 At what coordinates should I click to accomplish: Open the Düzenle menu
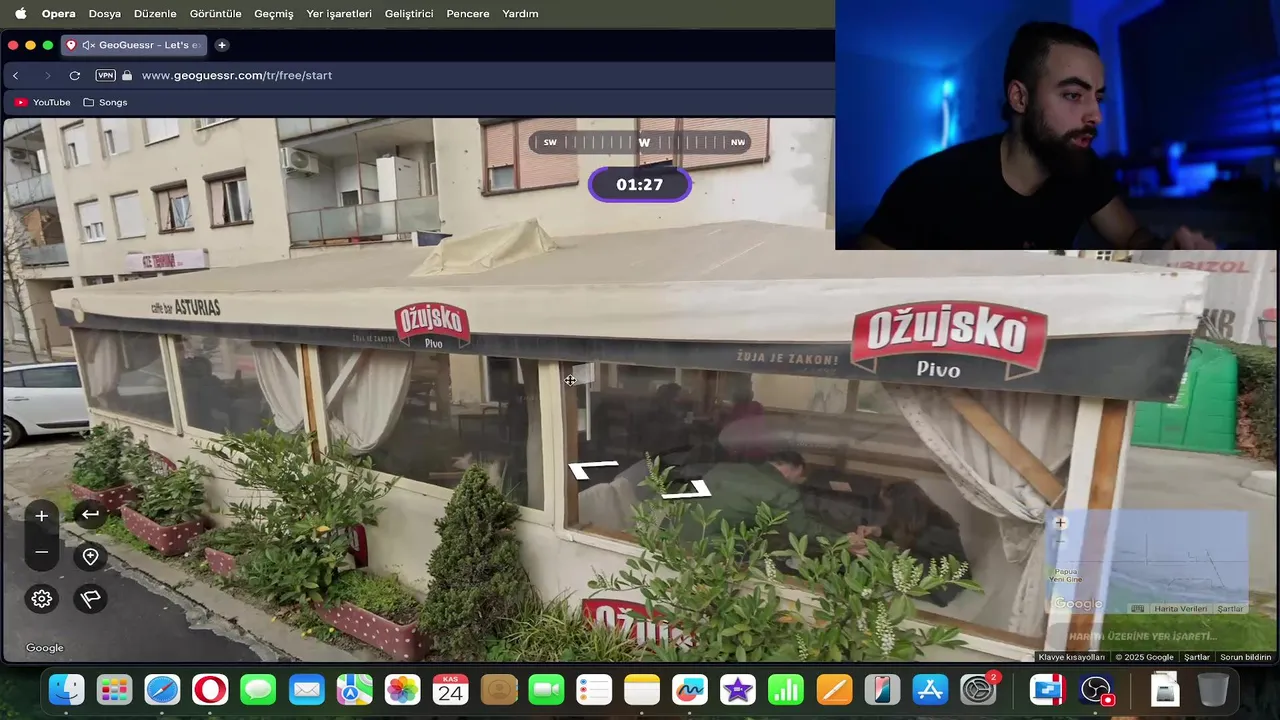155,14
